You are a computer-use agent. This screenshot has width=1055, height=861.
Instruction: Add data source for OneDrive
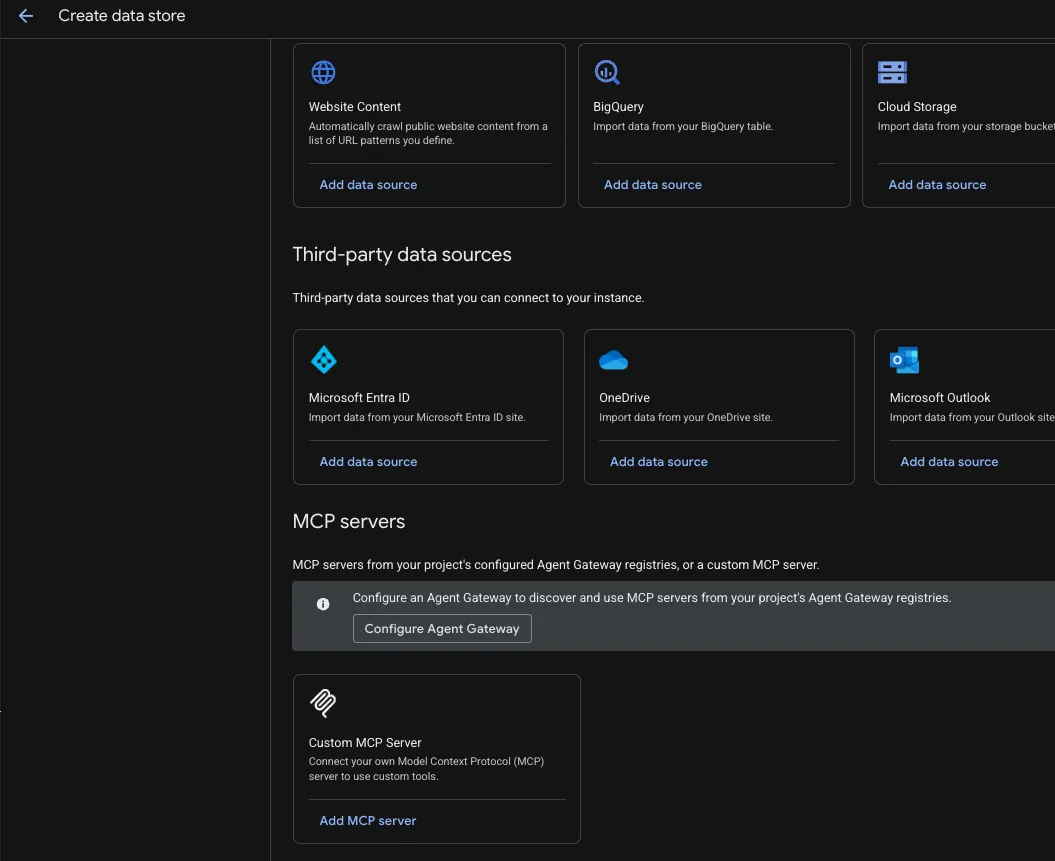point(659,461)
